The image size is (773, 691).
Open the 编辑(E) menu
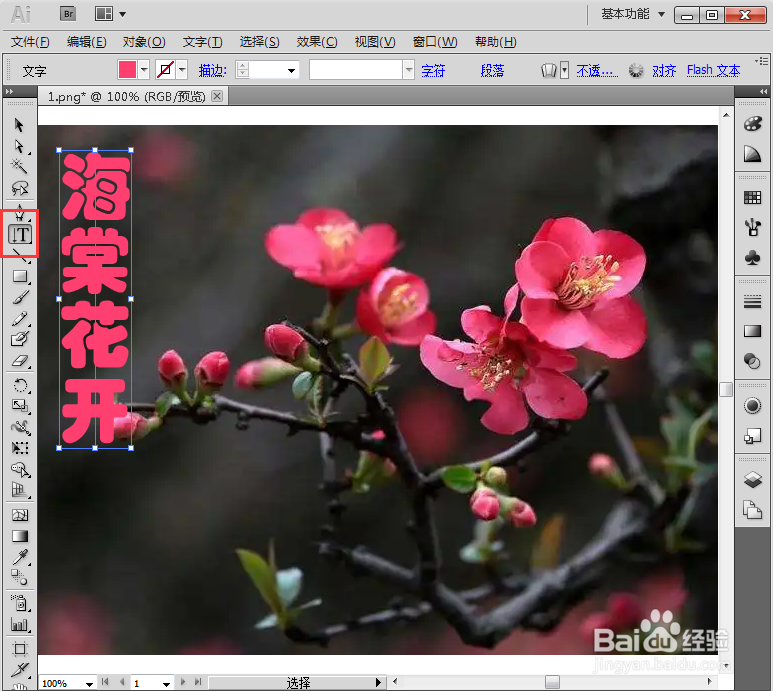point(86,42)
